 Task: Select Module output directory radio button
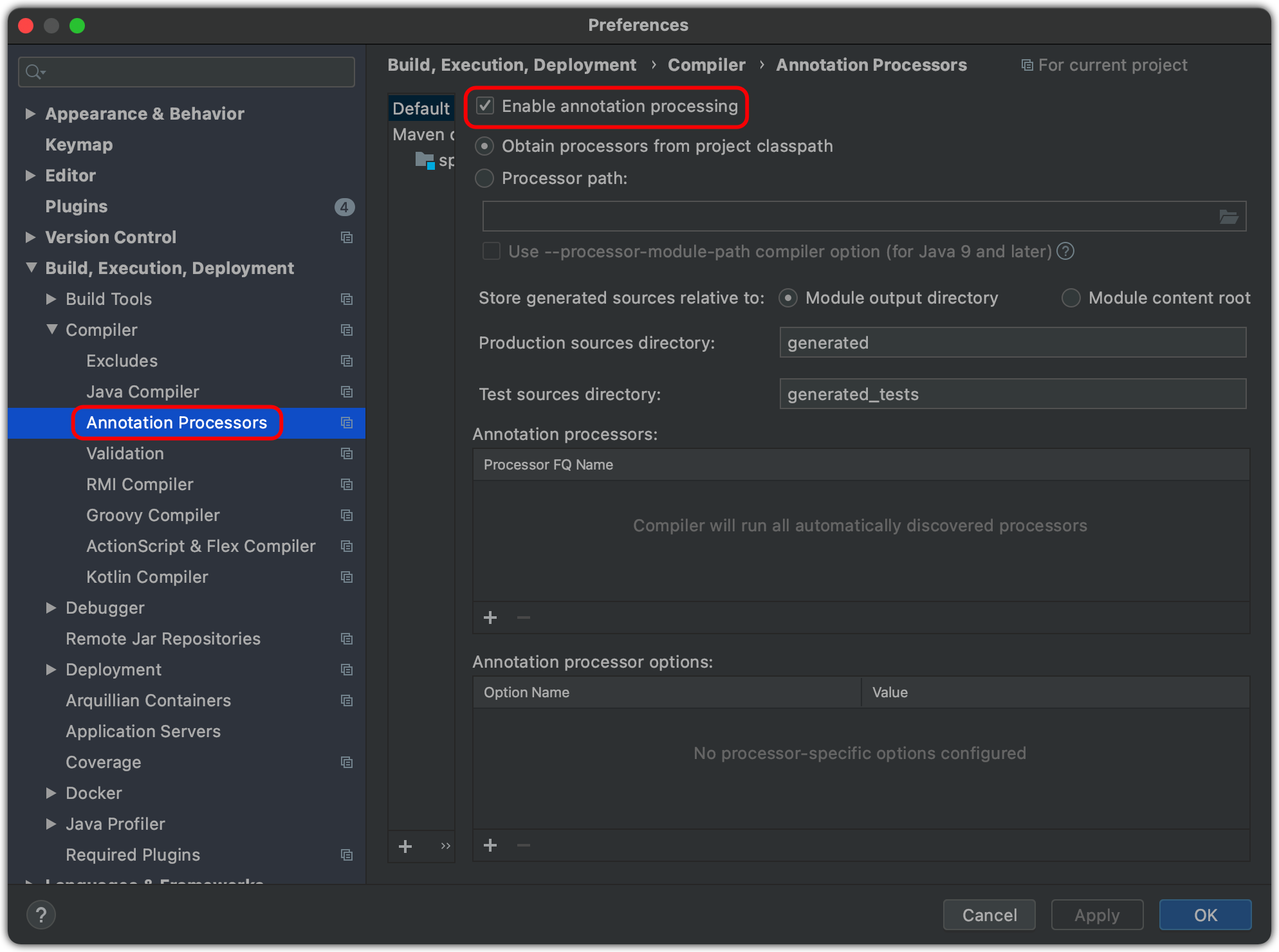(x=788, y=298)
